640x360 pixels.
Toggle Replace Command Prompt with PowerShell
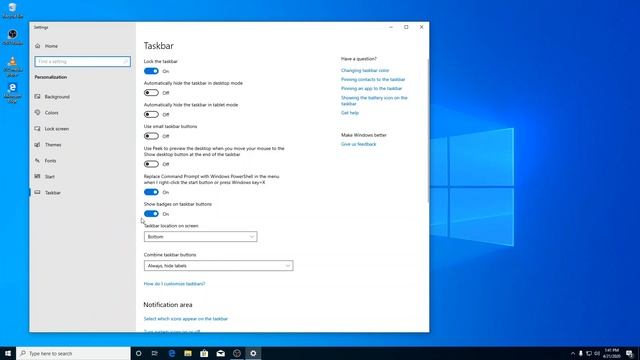(151, 192)
